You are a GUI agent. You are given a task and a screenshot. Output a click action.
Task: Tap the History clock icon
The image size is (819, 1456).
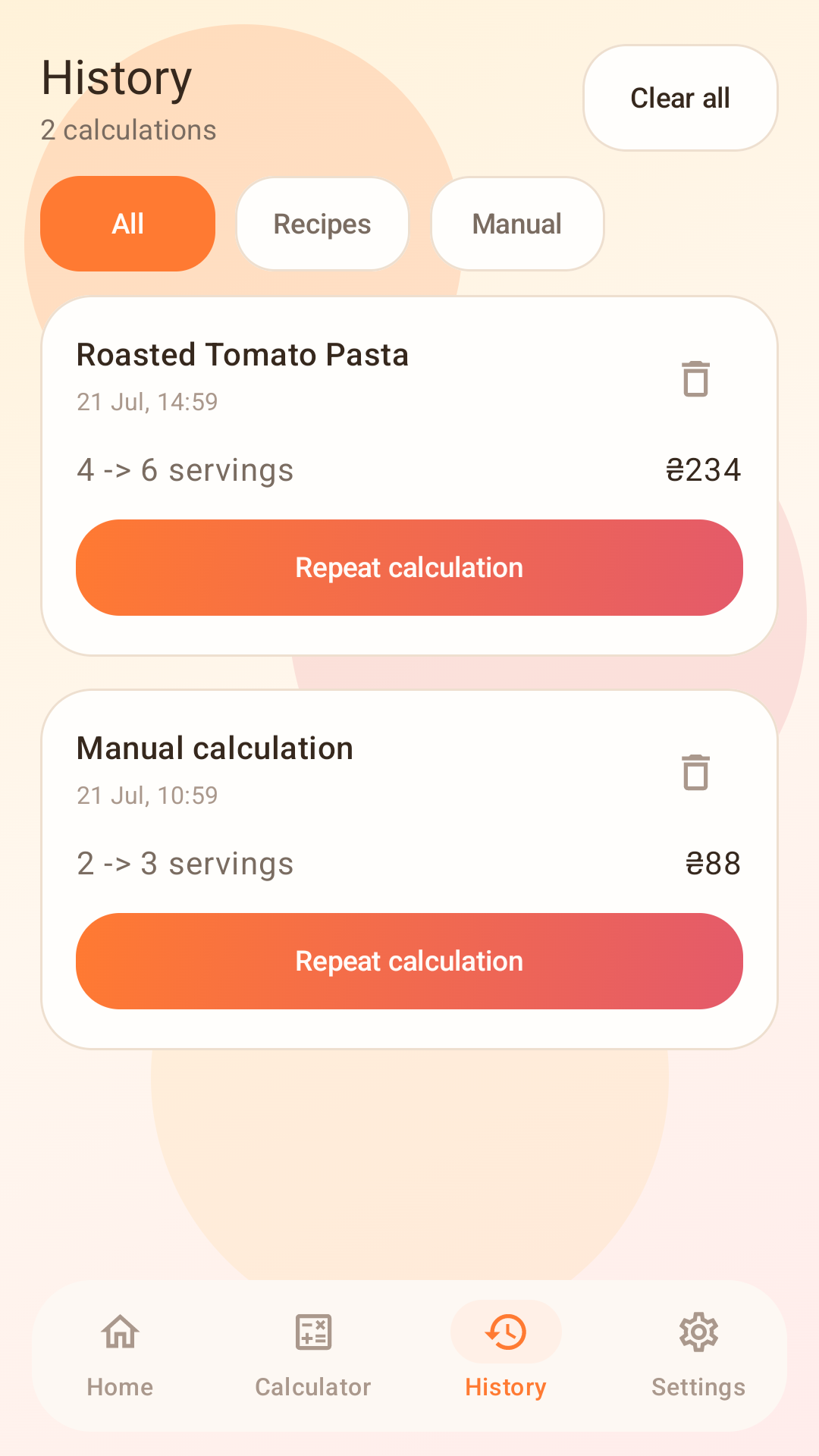pos(506,1332)
